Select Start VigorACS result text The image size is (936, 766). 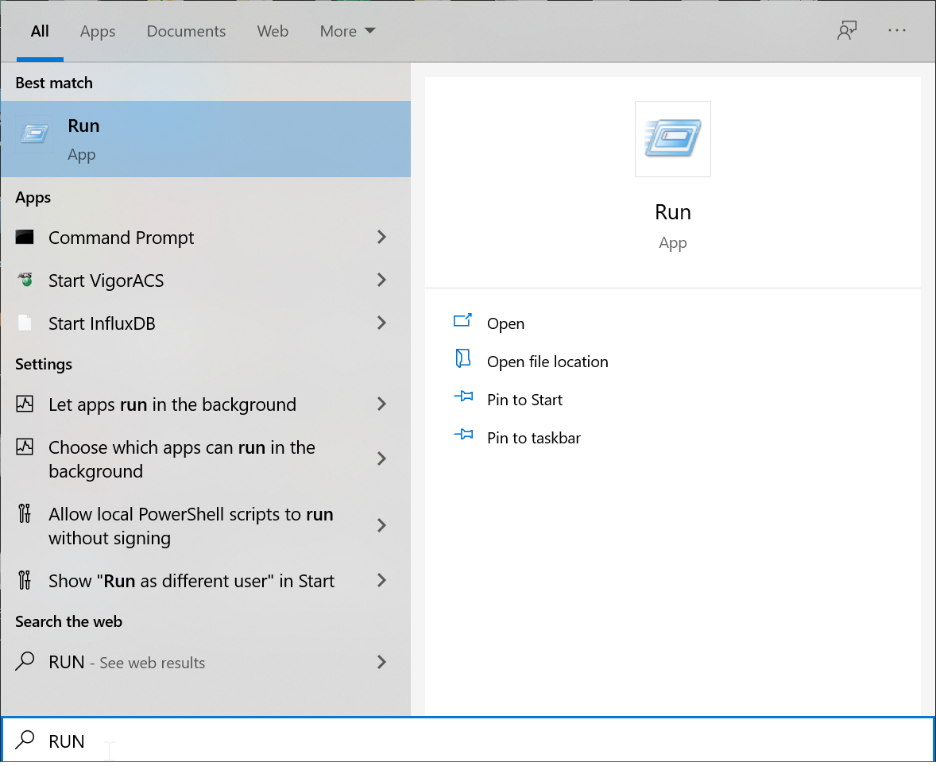coord(106,281)
